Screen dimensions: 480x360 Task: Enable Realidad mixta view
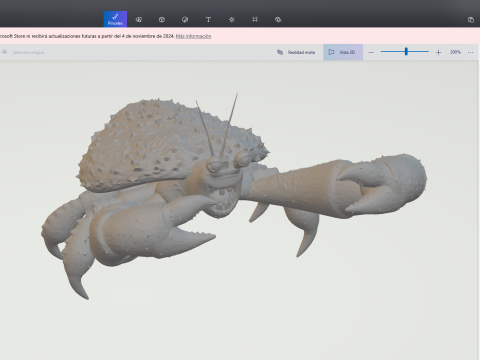(x=296, y=52)
